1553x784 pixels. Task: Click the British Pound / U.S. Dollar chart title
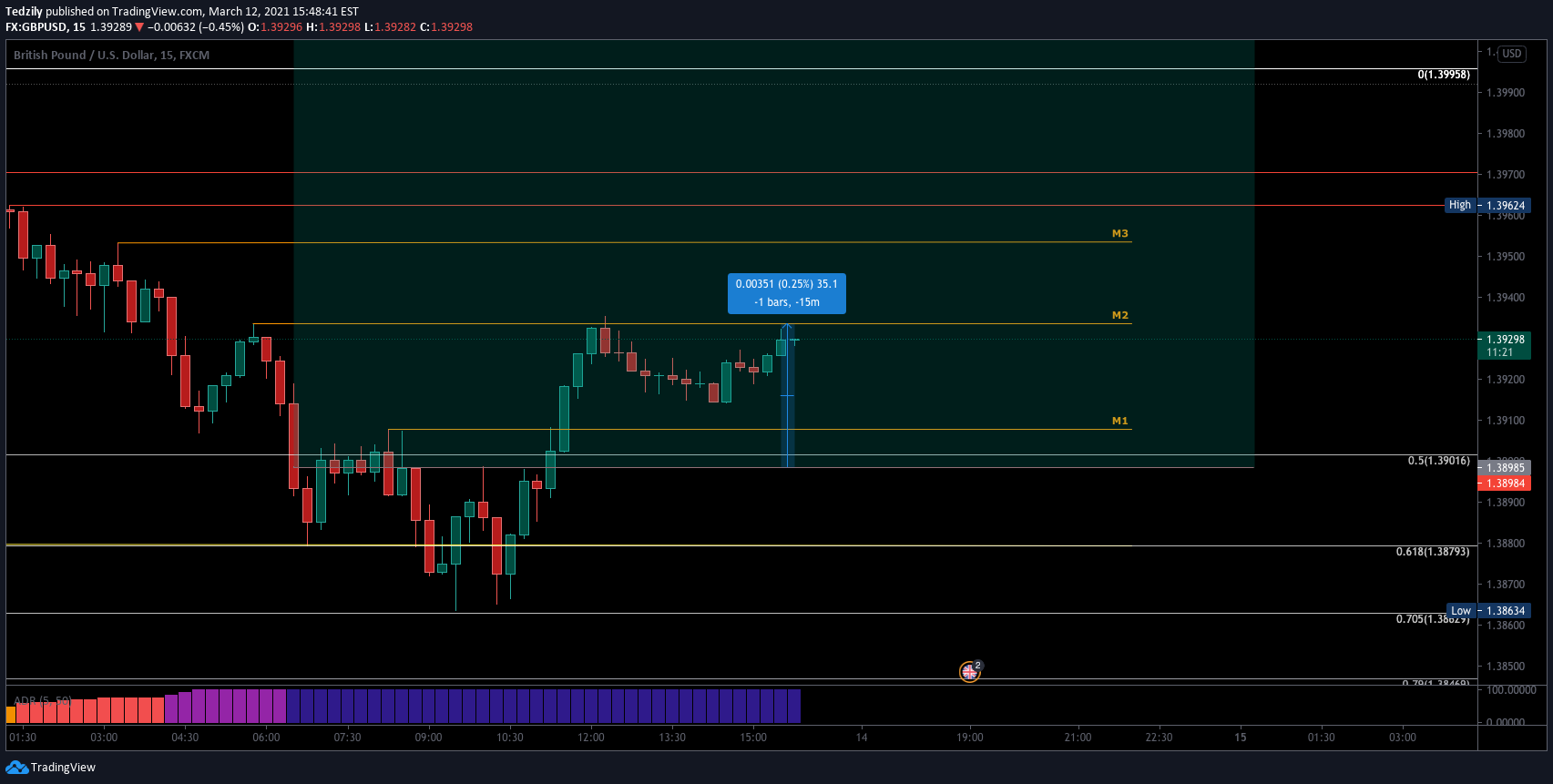(x=111, y=56)
